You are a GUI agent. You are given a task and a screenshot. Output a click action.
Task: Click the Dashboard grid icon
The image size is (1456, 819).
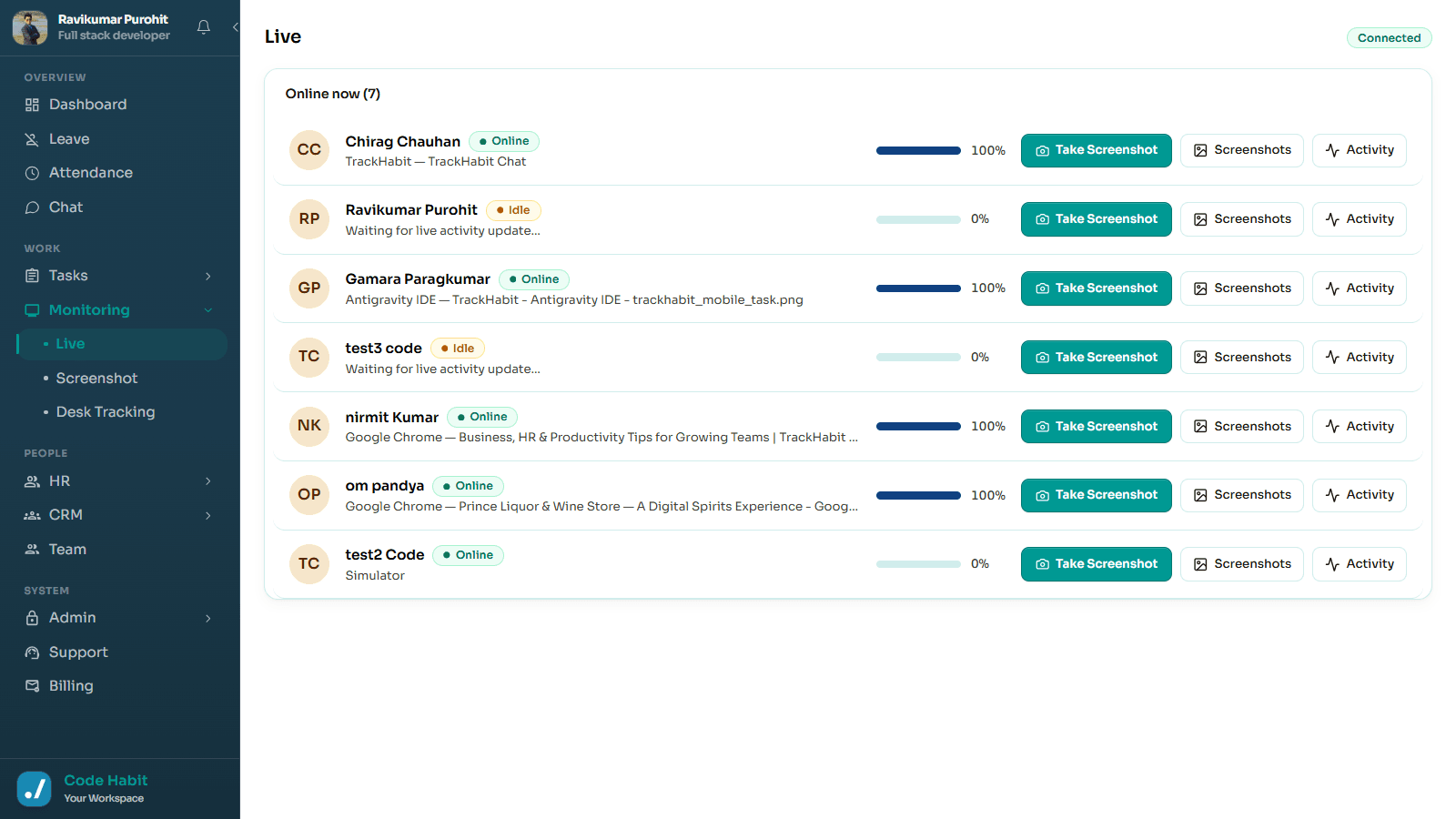click(32, 105)
